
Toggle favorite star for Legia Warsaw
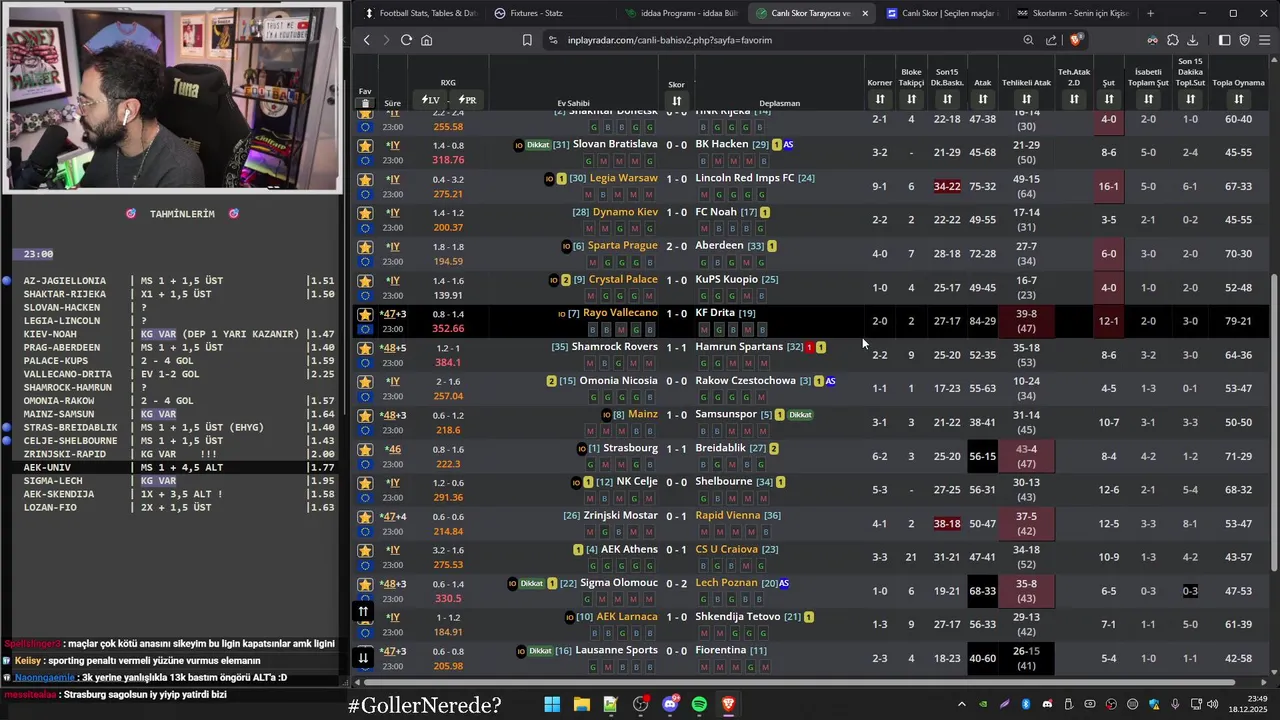tap(365, 179)
